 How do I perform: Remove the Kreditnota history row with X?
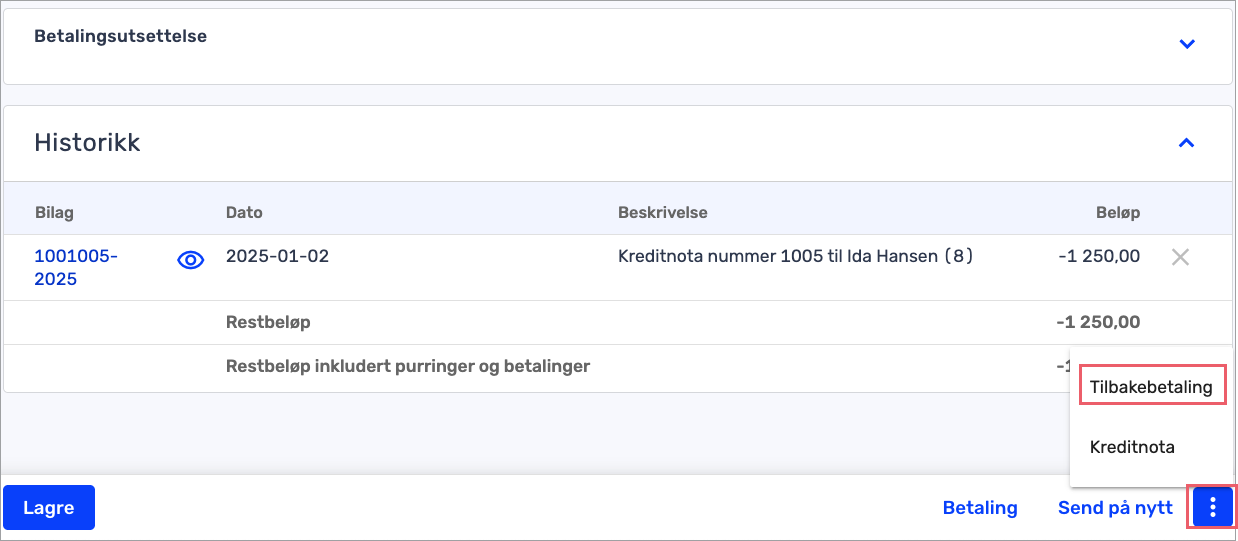[x=1180, y=257]
